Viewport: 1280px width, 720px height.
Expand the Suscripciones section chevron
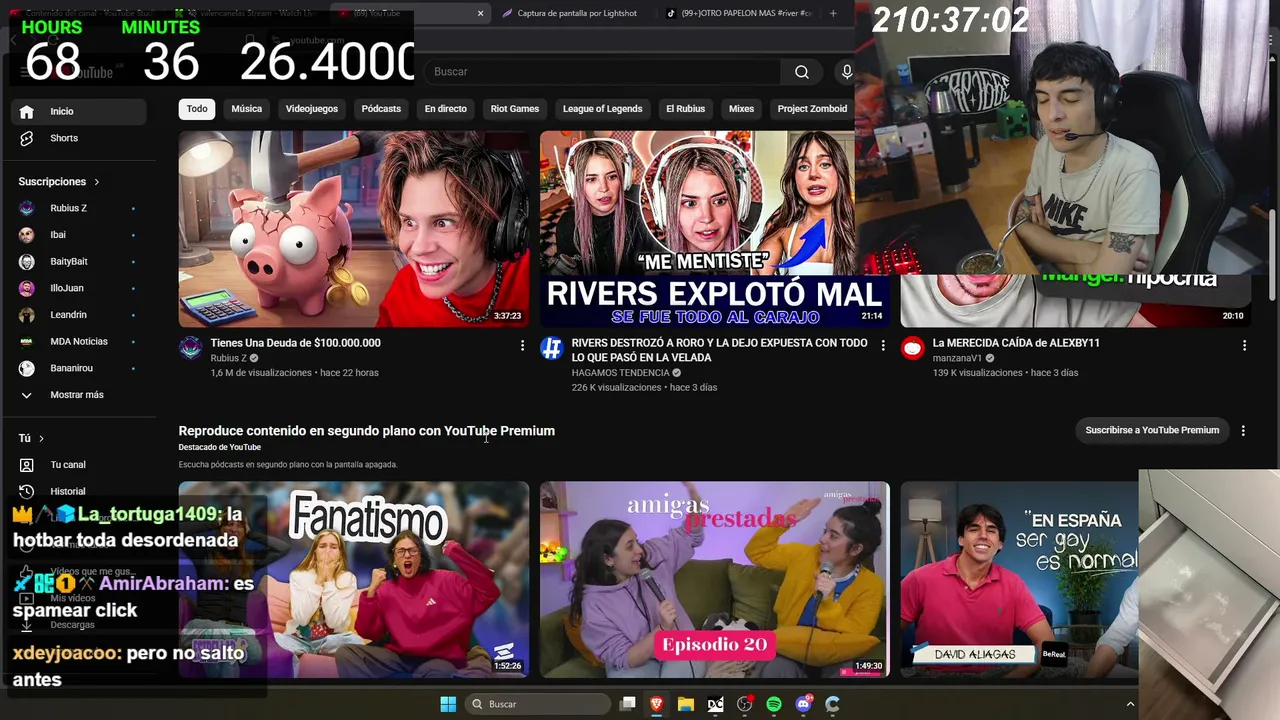pos(97,182)
